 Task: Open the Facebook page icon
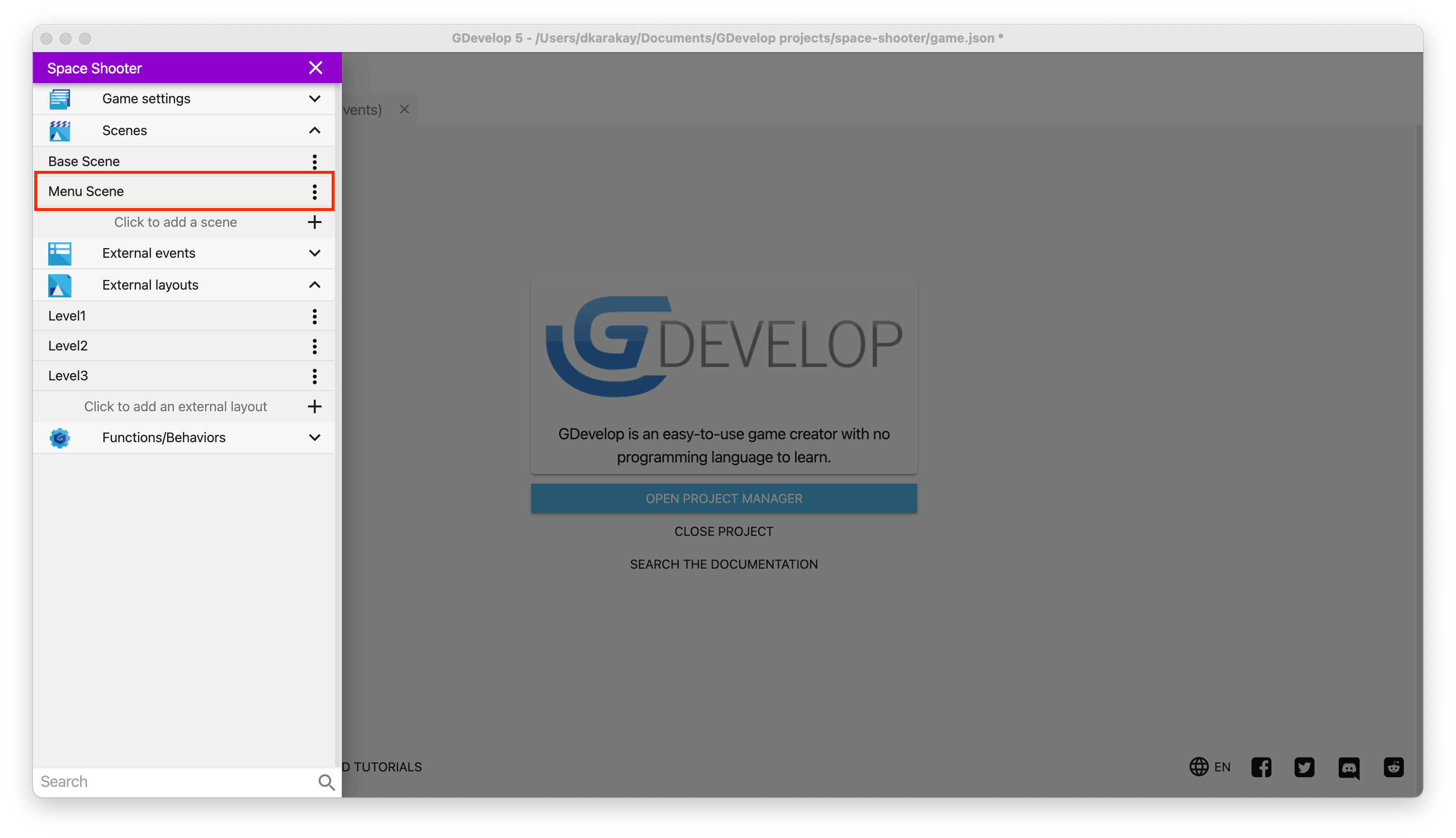click(1261, 767)
